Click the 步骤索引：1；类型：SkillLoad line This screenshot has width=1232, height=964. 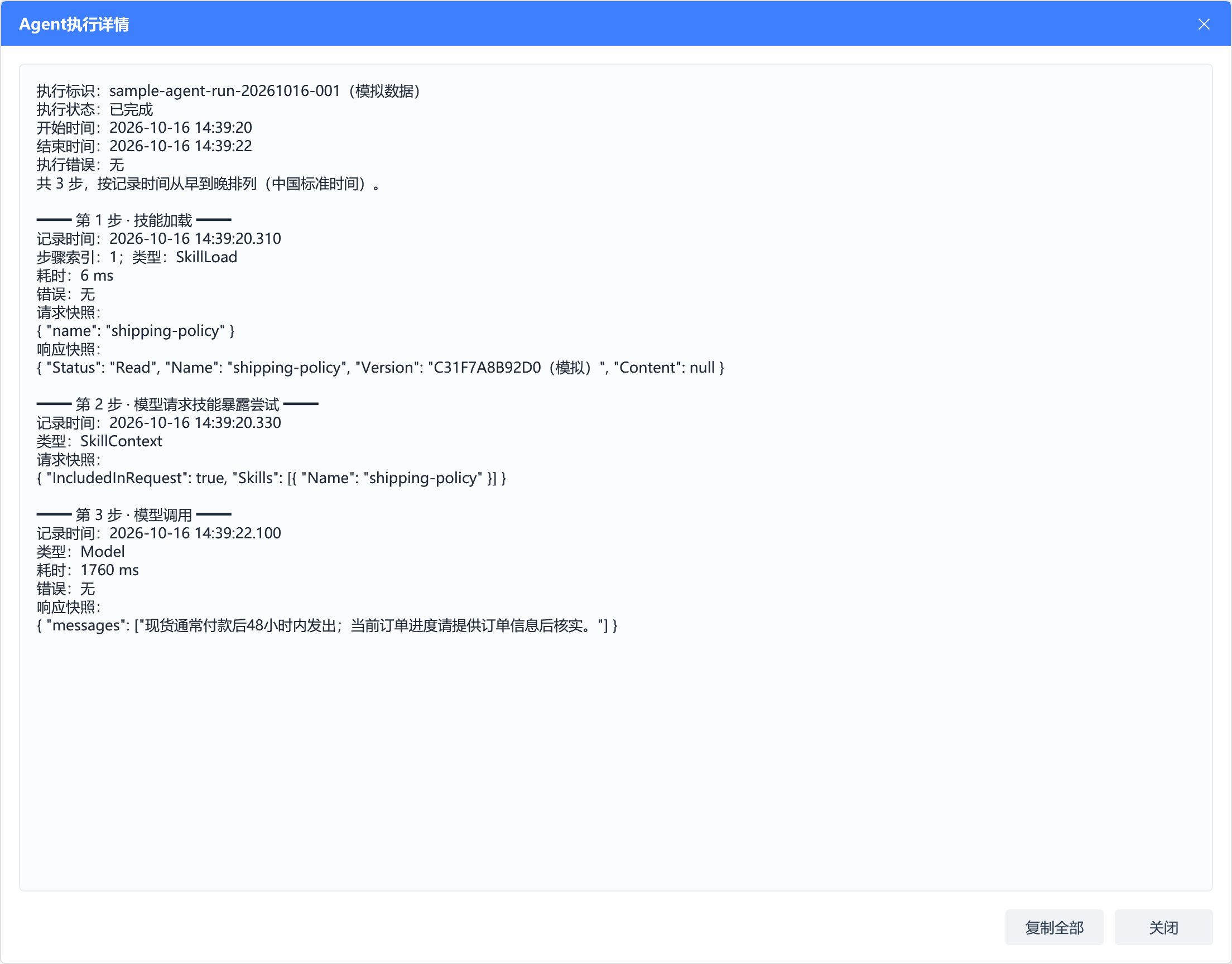coord(137,257)
